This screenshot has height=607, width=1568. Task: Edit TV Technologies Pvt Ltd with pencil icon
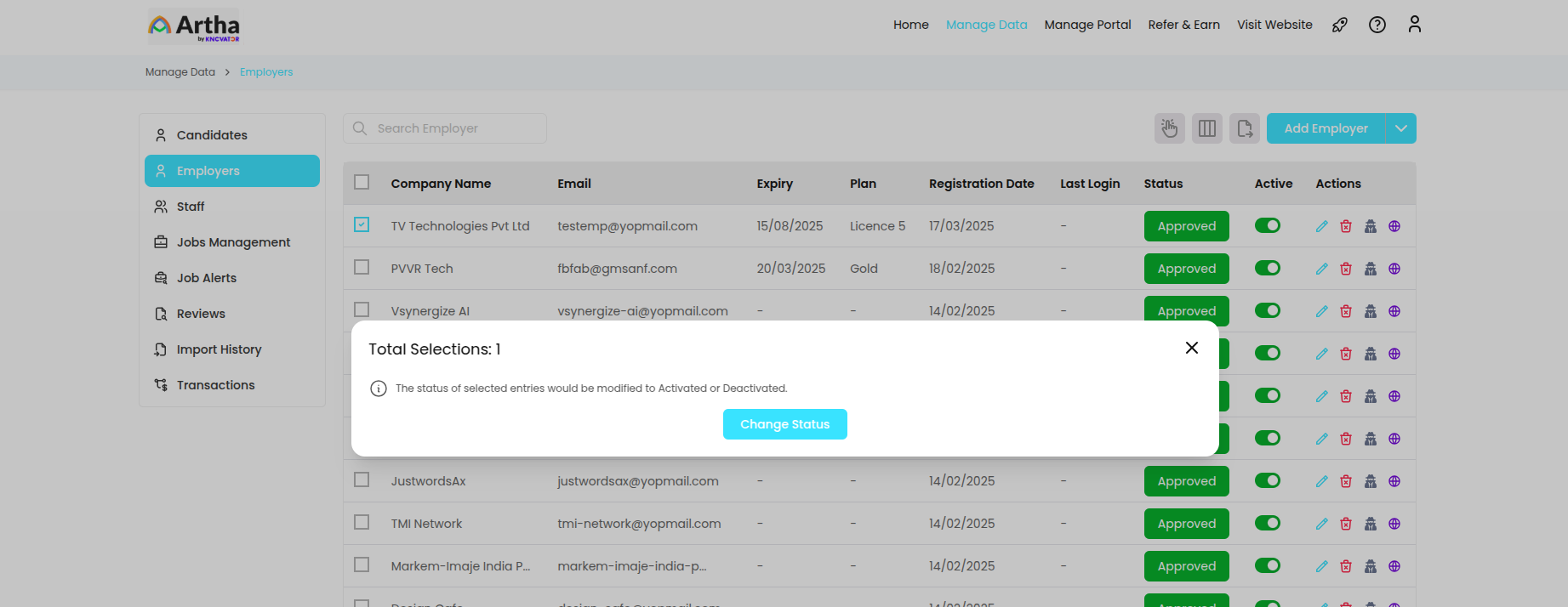[x=1321, y=226]
